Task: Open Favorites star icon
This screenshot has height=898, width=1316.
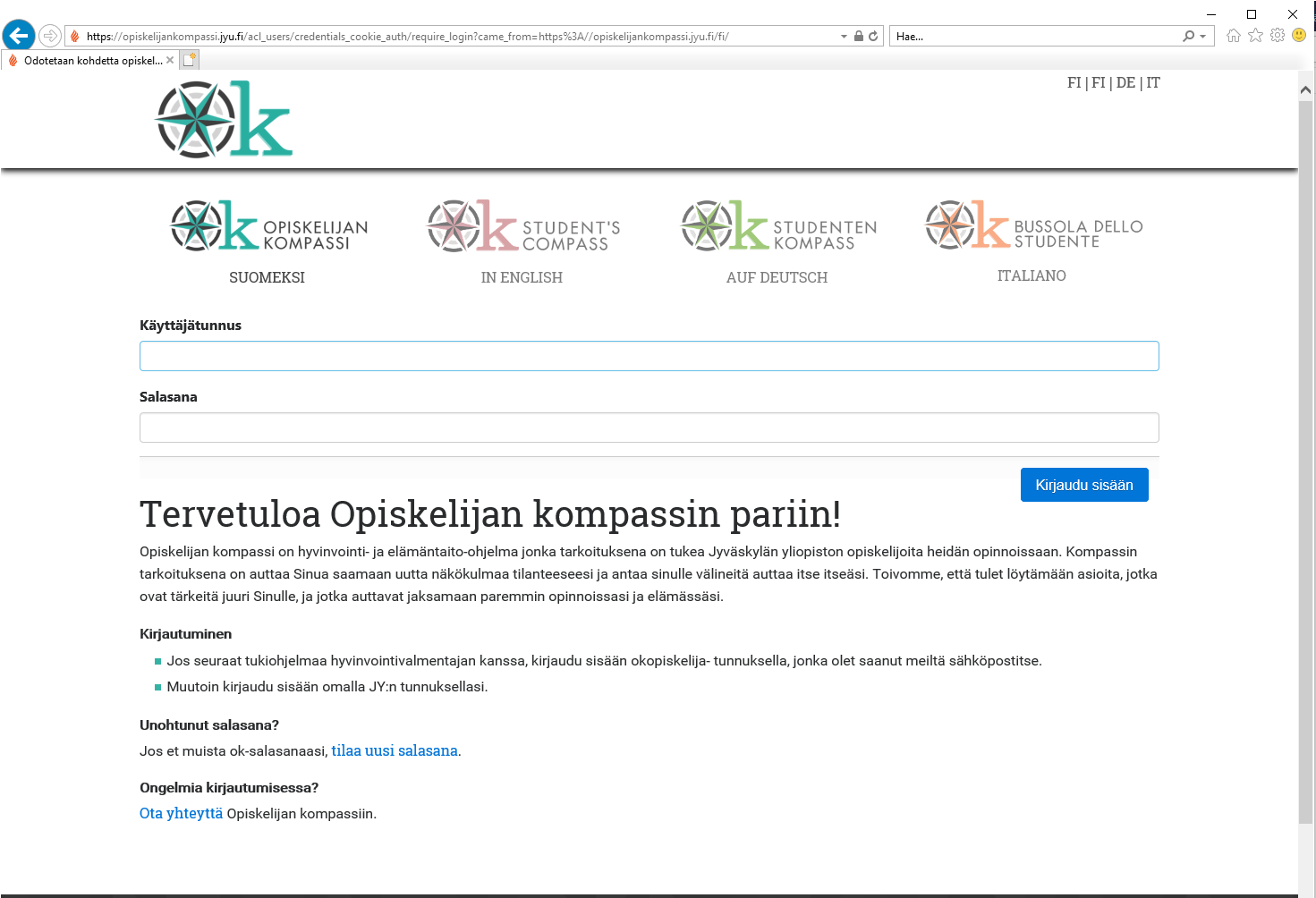Action: pos(1255,36)
